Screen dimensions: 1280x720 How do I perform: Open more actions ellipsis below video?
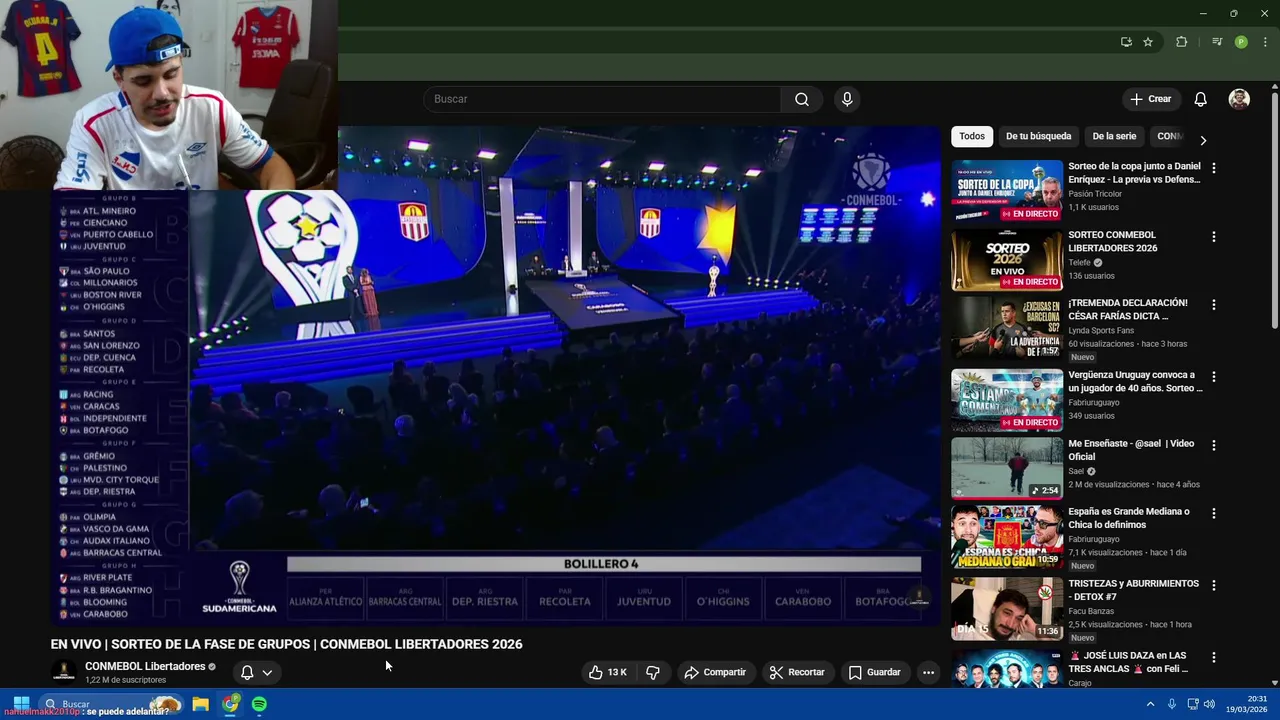pos(928,672)
